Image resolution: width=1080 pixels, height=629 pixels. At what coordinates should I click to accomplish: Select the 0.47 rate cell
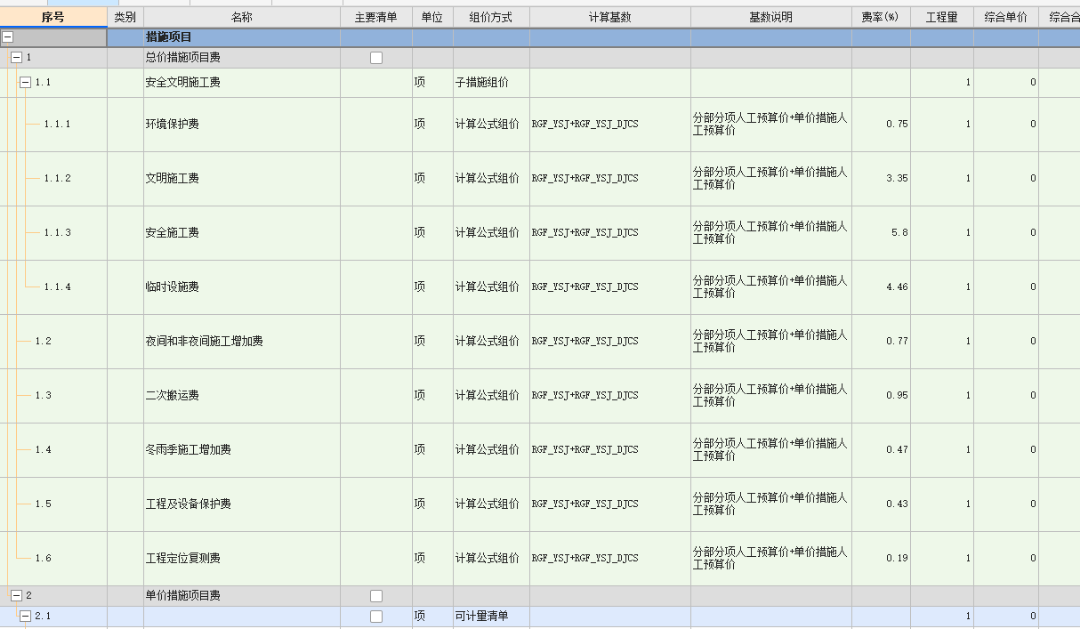pos(881,450)
